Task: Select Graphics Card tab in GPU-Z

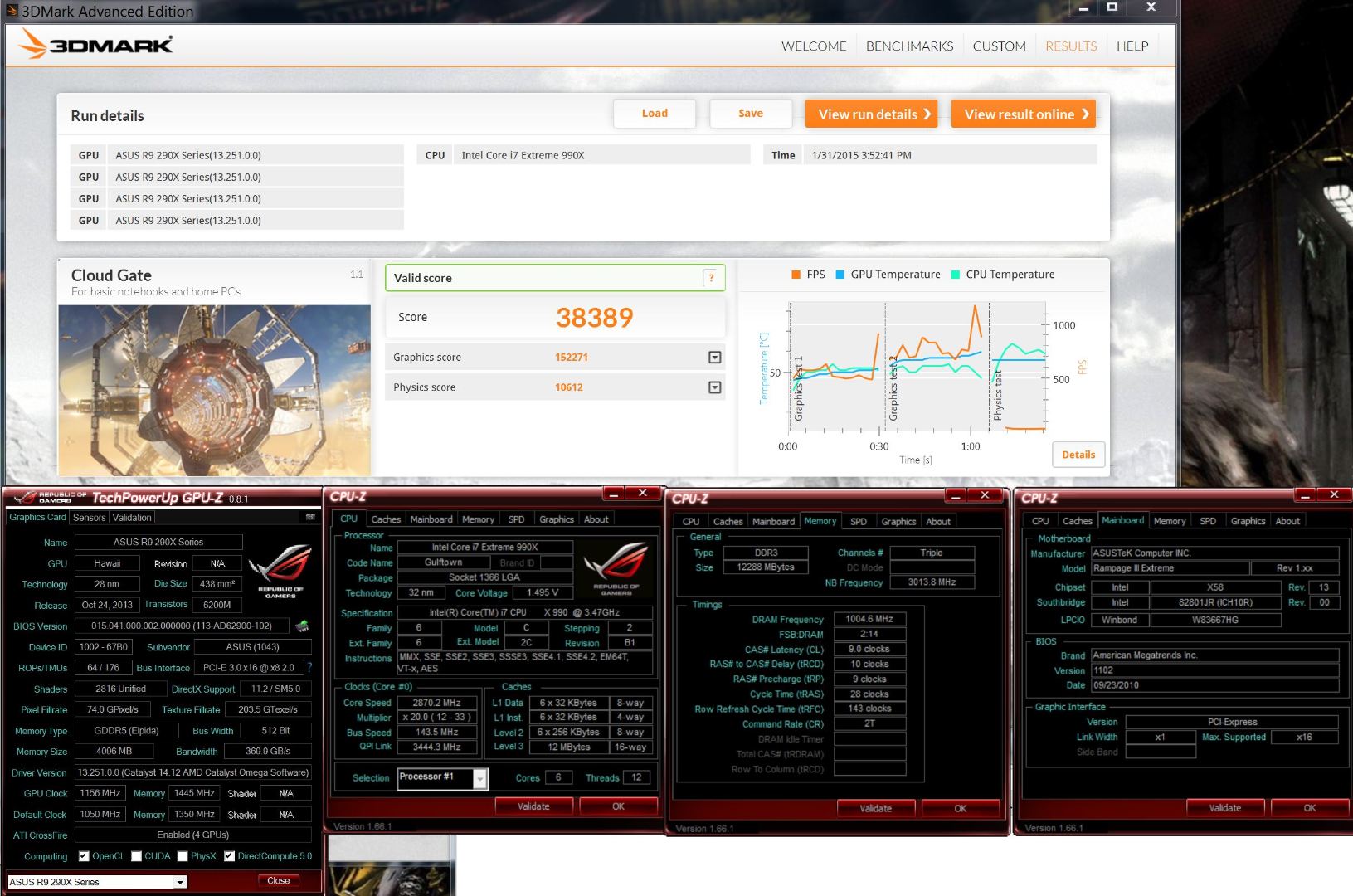Action: [37, 517]
